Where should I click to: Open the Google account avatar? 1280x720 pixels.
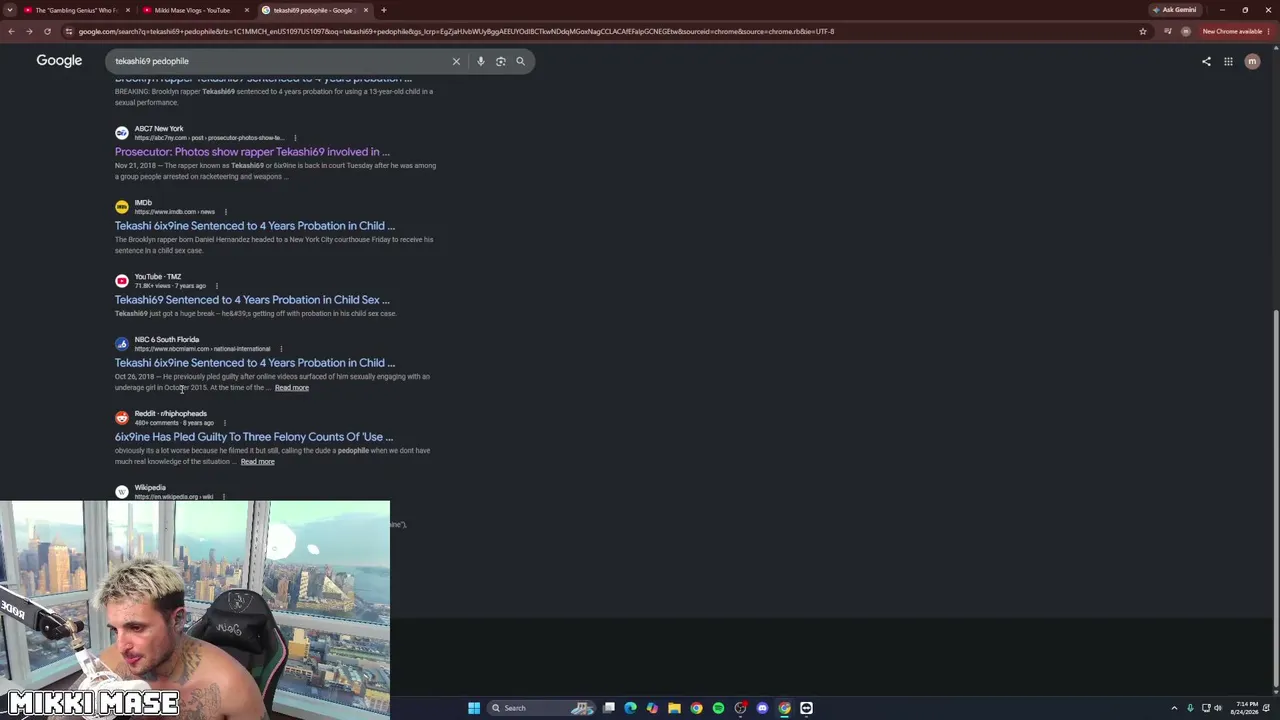pyautogui.click(x=1252, y=61)
